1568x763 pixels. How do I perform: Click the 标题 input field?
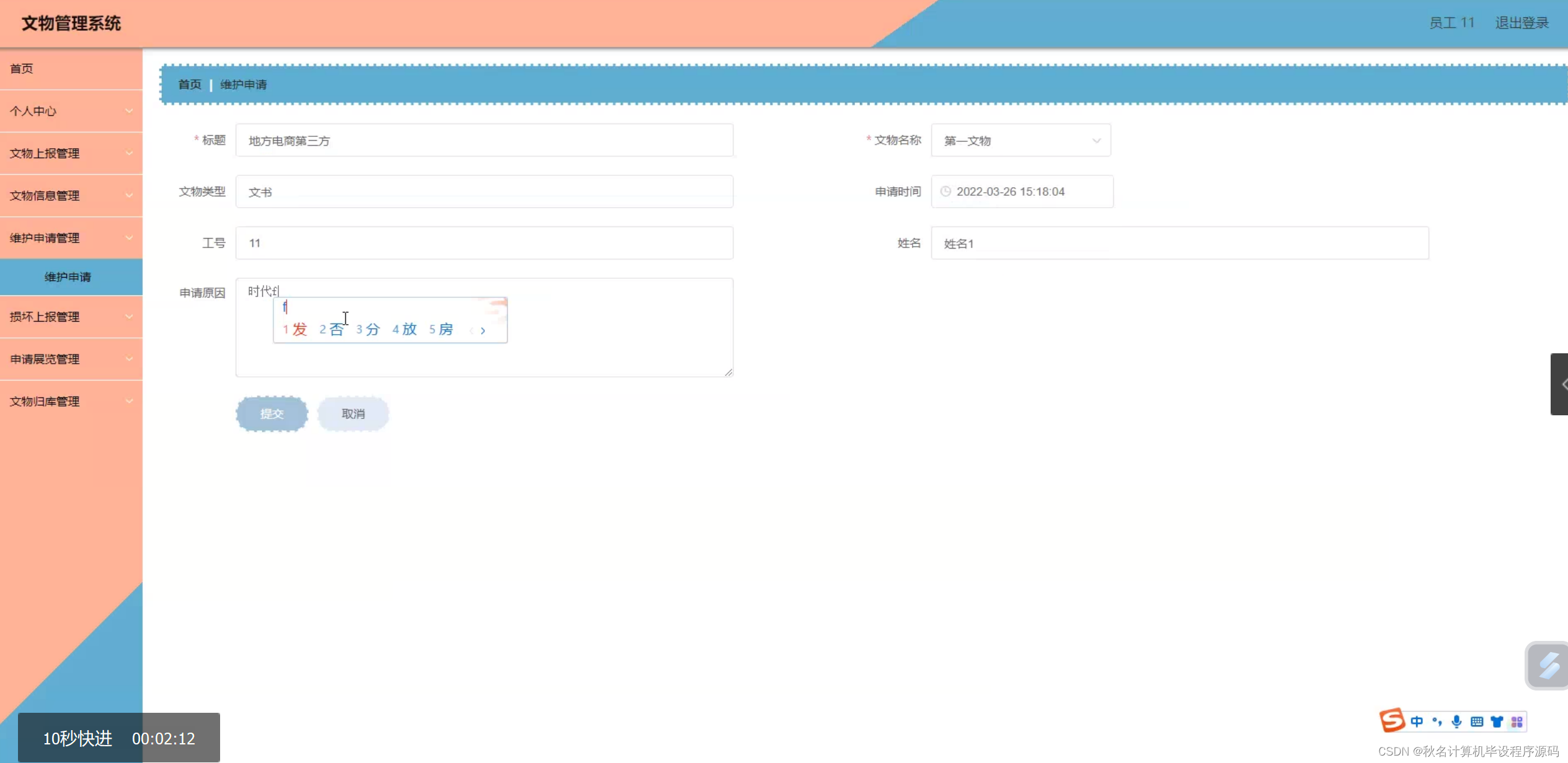tap(484, 141)
